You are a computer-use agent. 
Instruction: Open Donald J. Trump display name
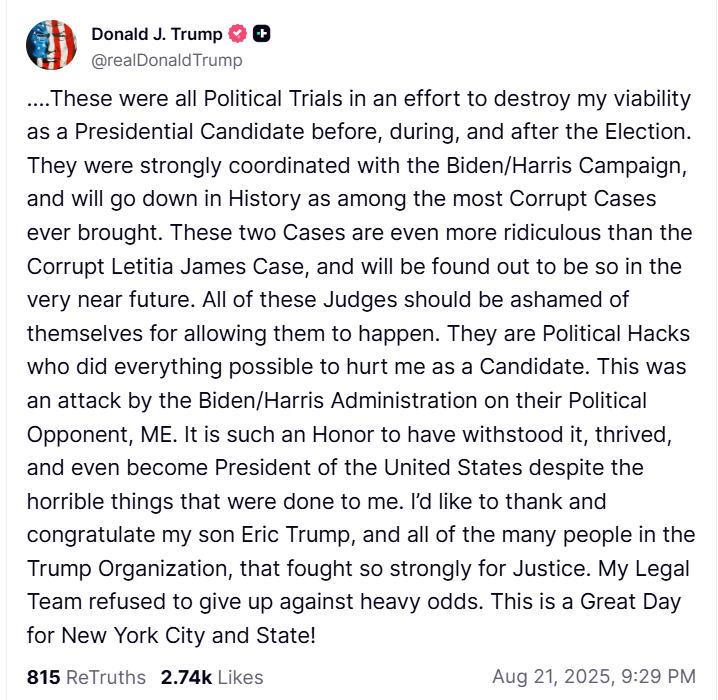[x=157, y=34]
